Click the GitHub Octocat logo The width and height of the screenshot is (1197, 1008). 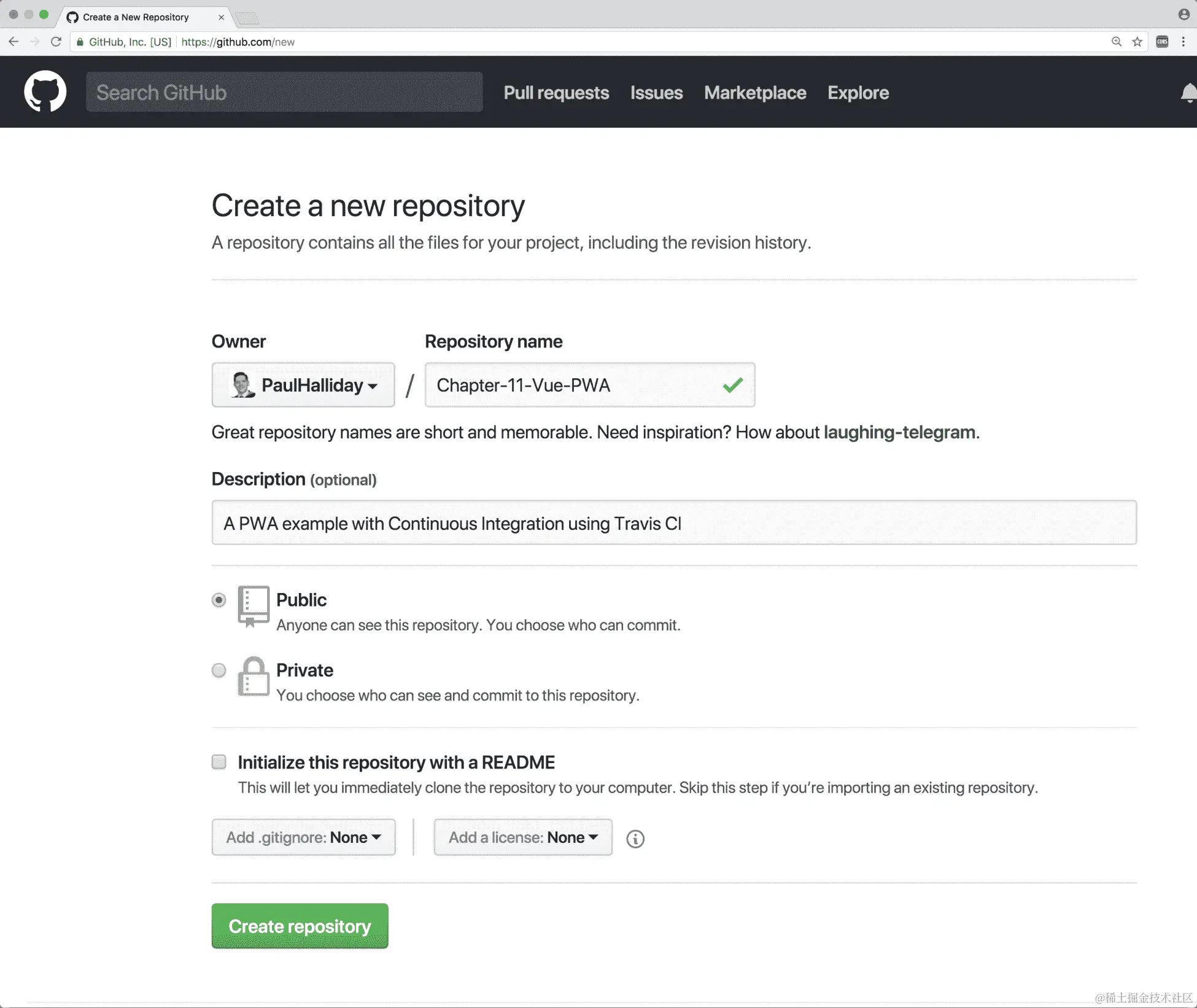(45, 91)
